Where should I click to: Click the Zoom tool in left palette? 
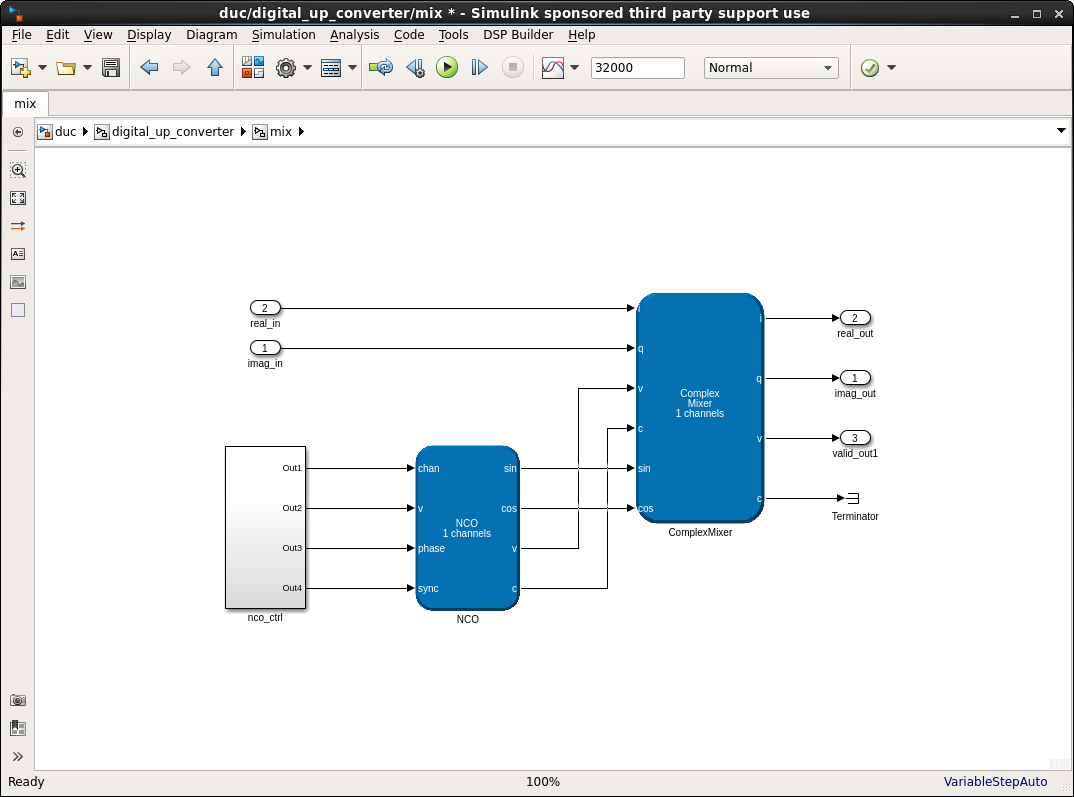18,170
